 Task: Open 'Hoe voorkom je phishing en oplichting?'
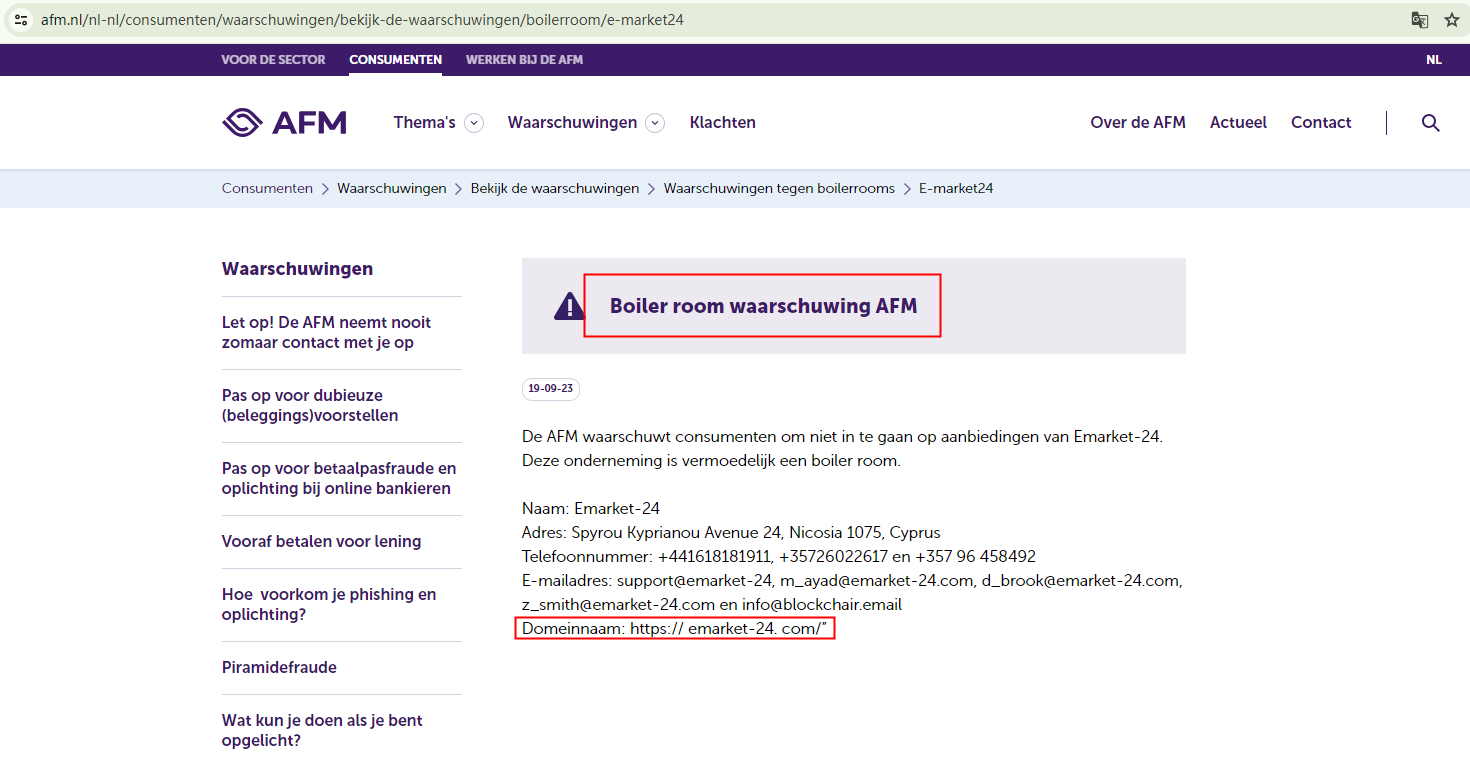pos(329,604)
